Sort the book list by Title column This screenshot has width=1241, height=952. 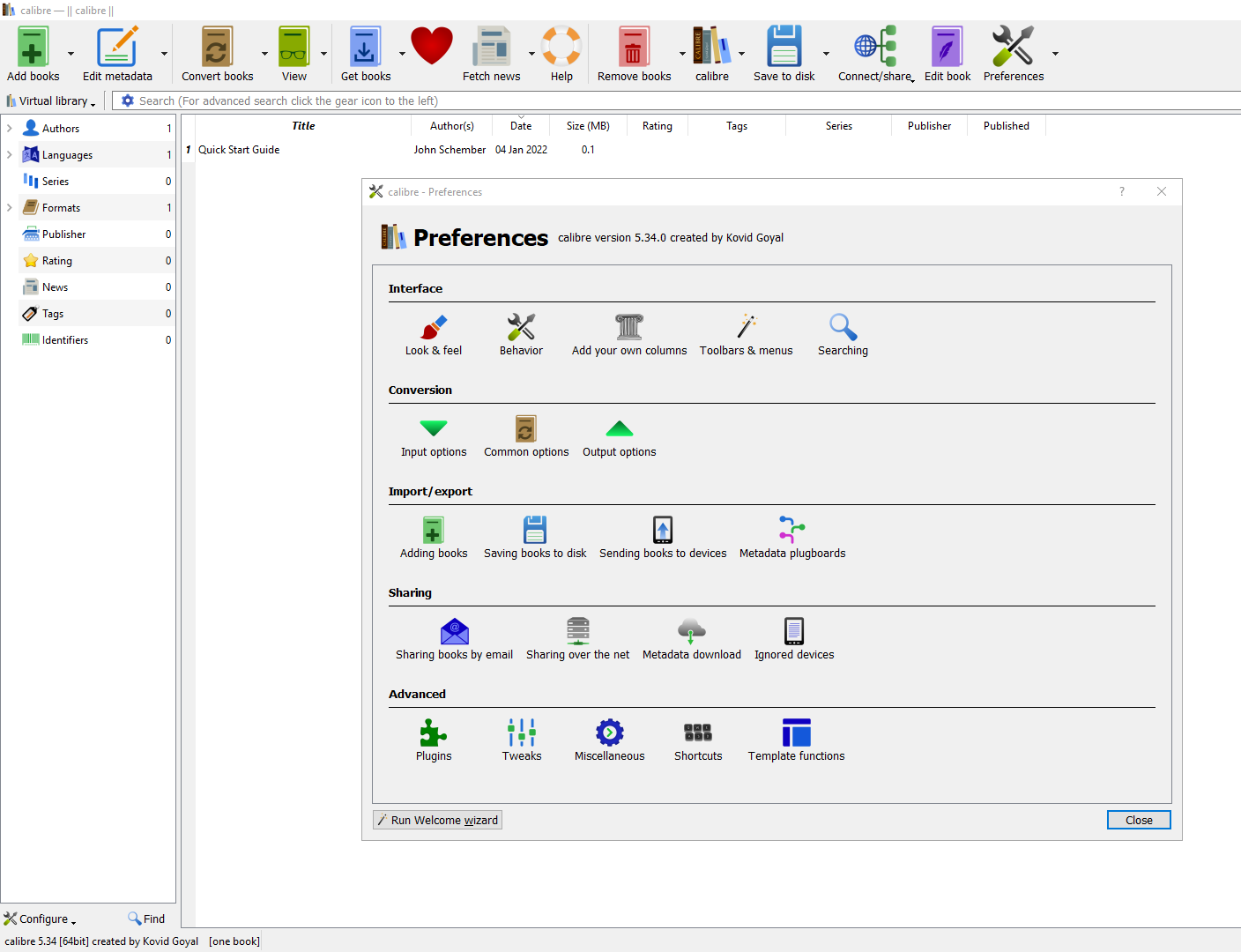click(x=303, y=126)
